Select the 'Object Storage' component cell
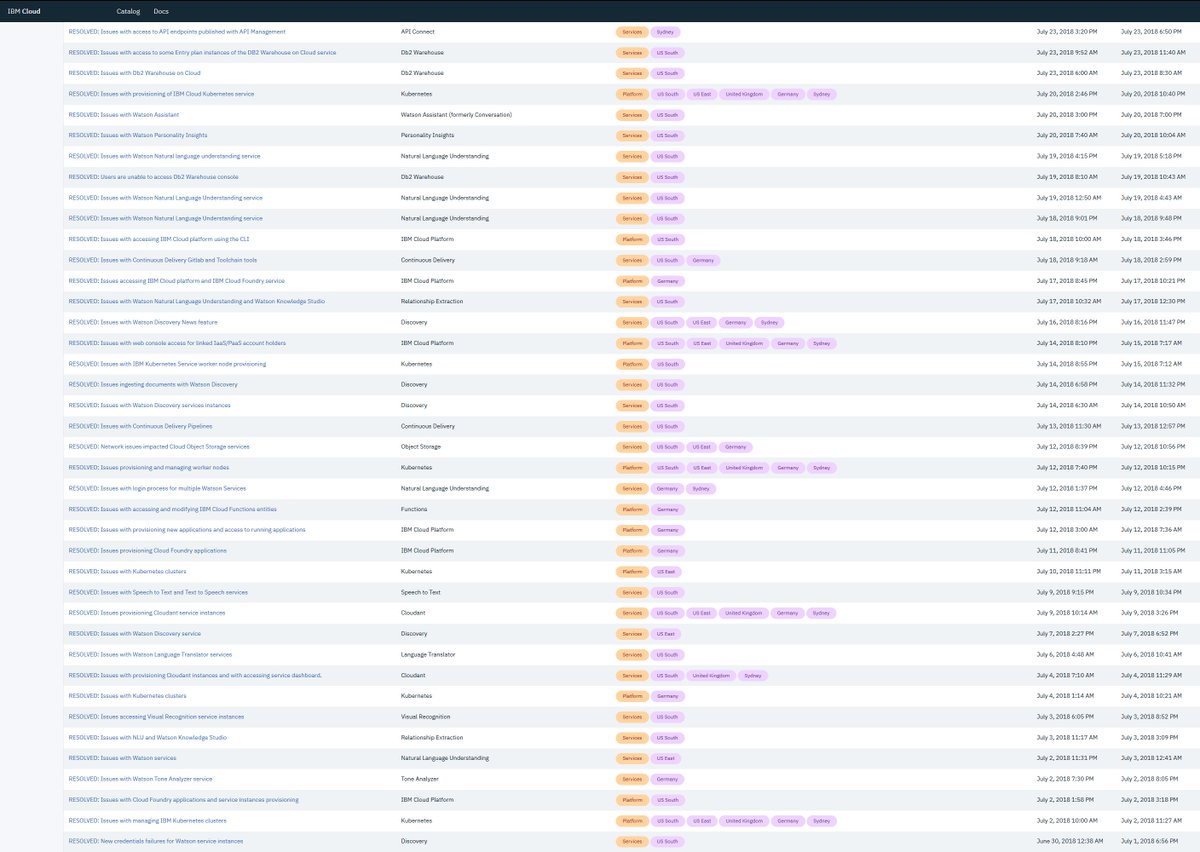 (421, 446)
